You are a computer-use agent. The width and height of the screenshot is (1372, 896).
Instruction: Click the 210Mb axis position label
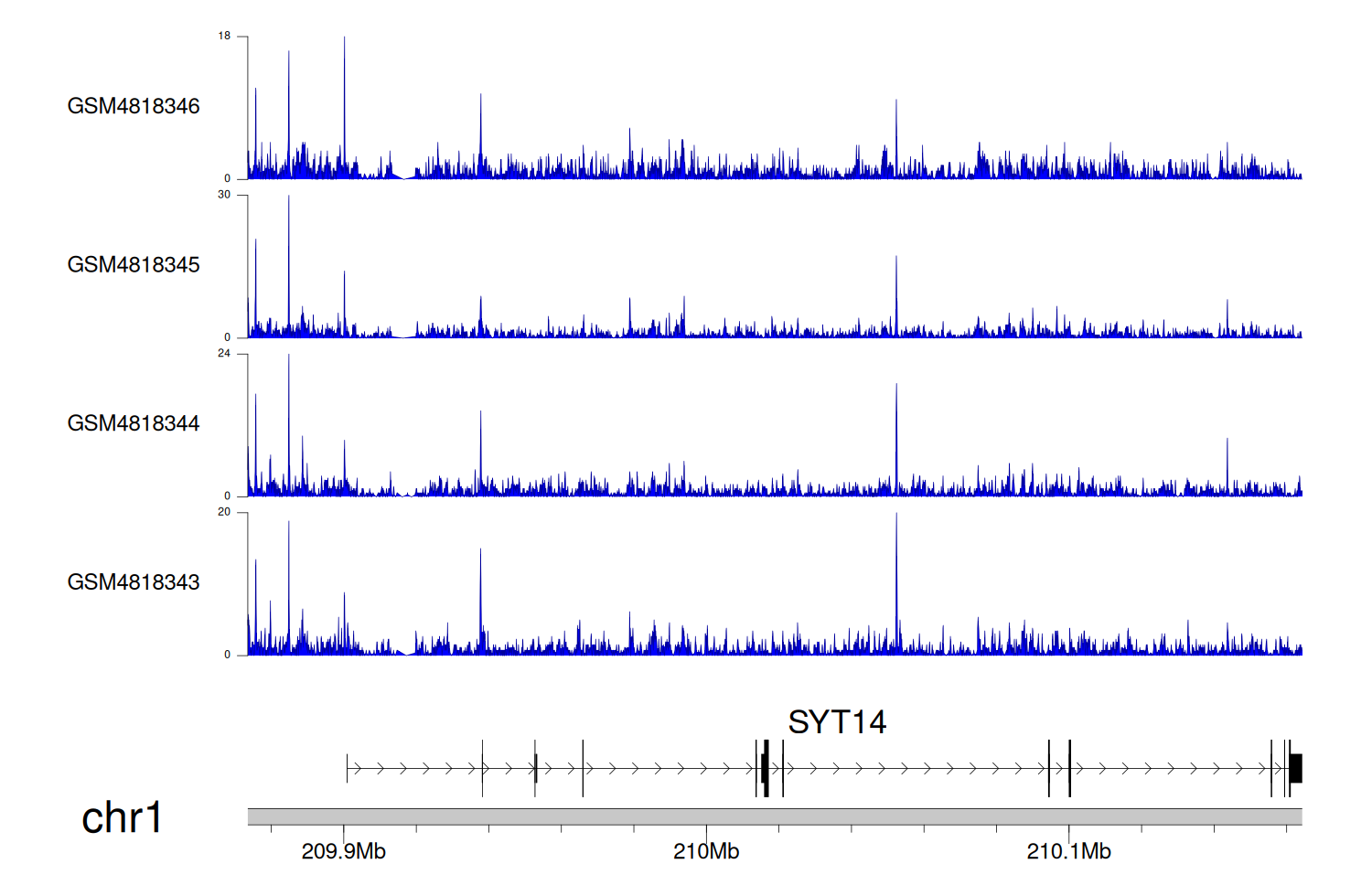(706, 852)
